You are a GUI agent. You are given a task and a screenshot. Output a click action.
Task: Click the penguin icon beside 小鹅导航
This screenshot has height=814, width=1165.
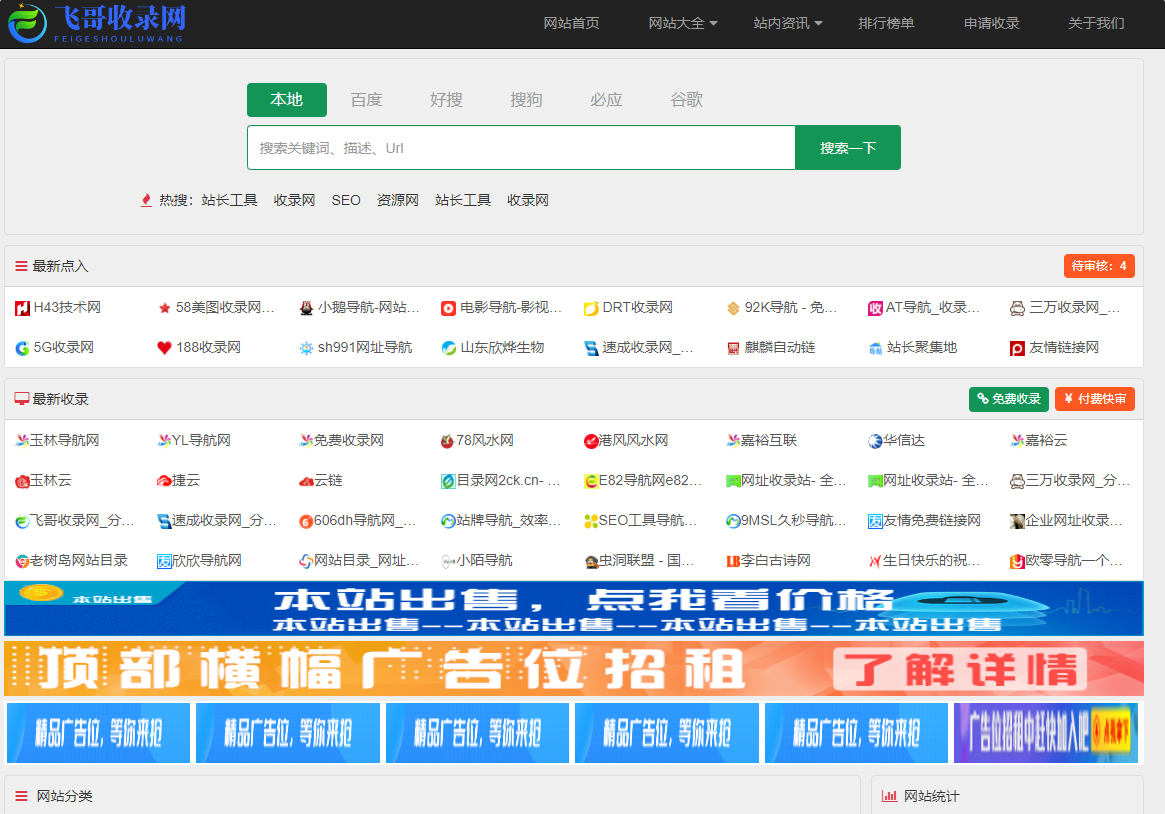pyautogui.click(x=306, y=308)
